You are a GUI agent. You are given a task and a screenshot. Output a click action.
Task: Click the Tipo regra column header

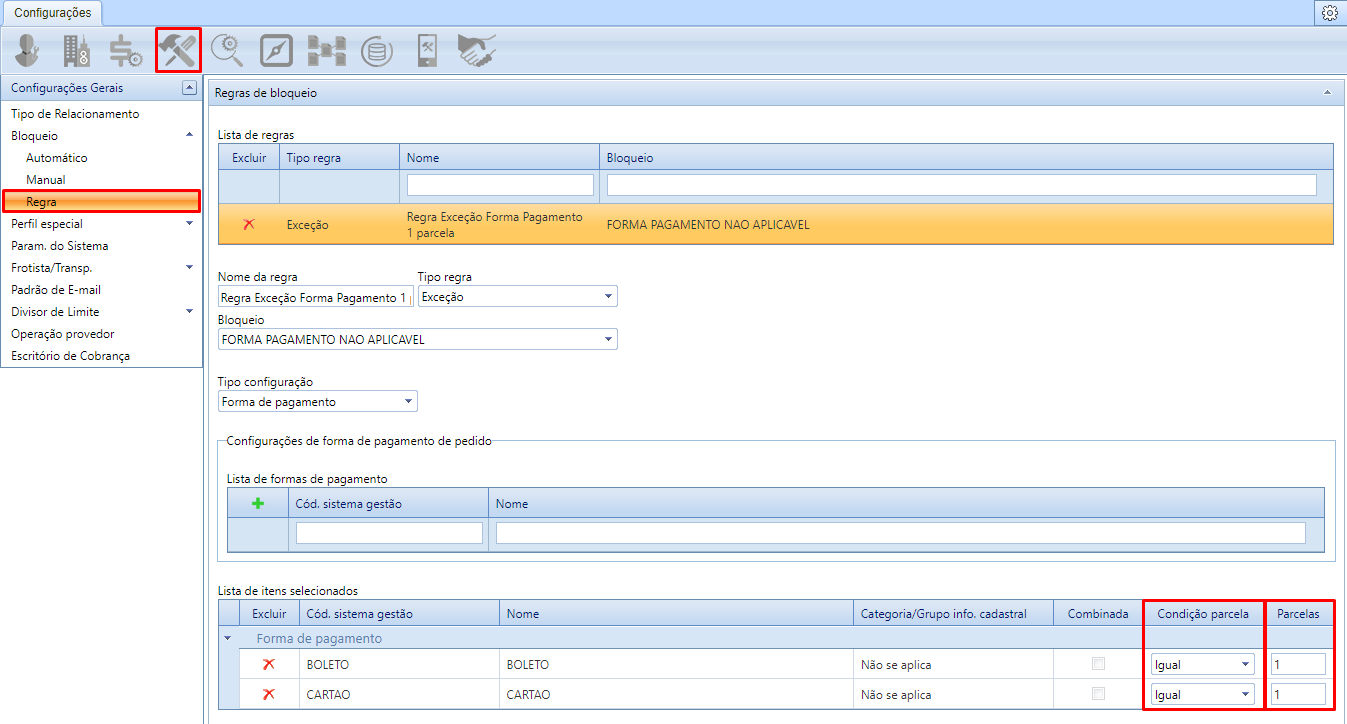click(340, 158)
